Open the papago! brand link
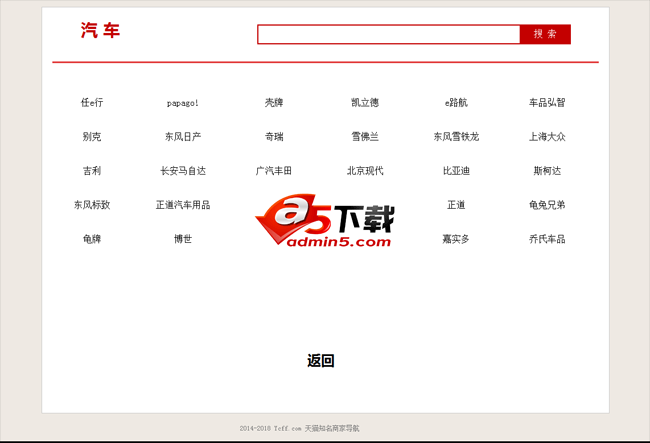Viewport: 650px width, 443px height. point(183,103)
